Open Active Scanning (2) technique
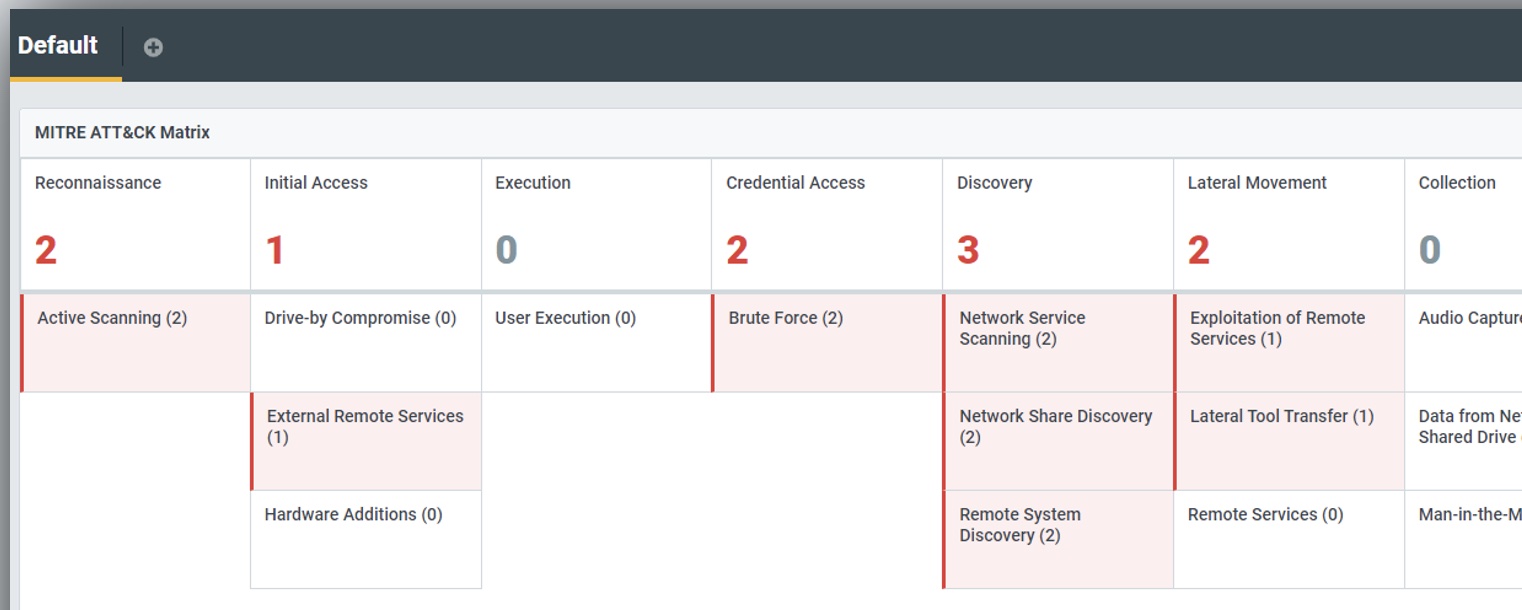 (x=136, y=342)
